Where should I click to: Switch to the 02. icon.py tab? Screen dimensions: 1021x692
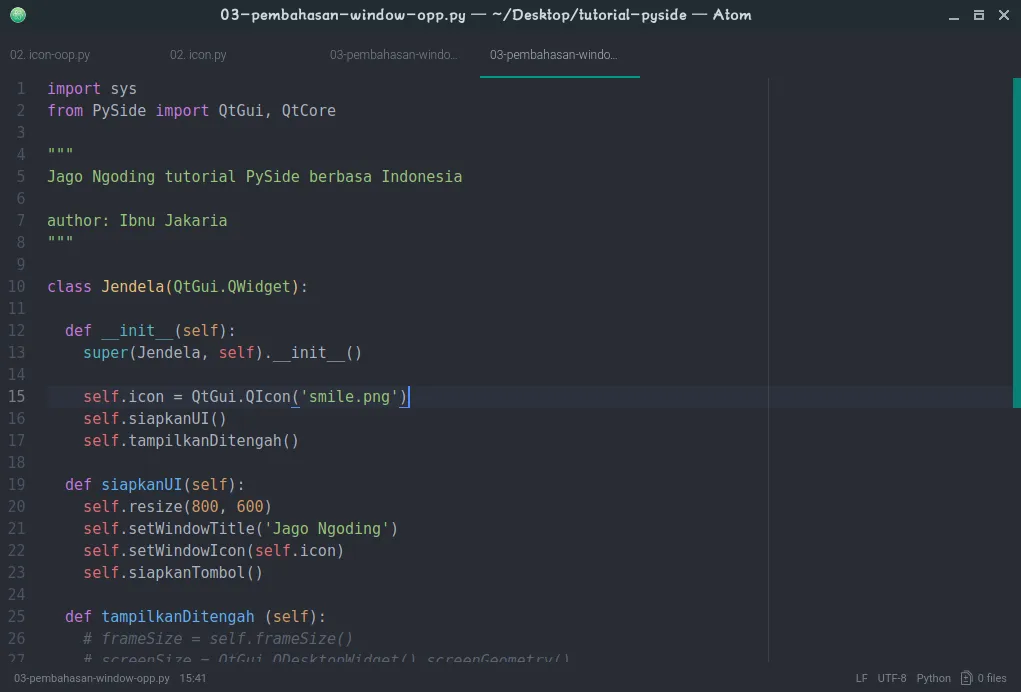pyautogui.click(x=198, y=55)
